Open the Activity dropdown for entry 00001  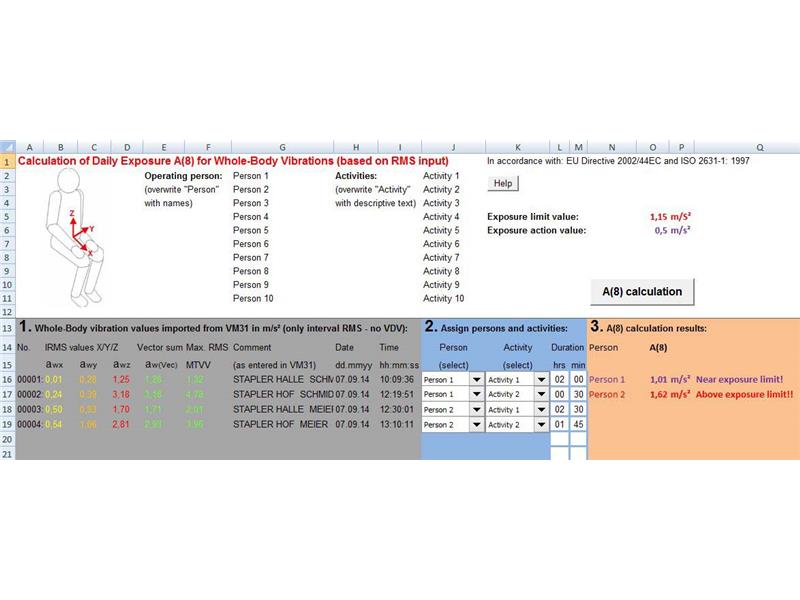541,380
